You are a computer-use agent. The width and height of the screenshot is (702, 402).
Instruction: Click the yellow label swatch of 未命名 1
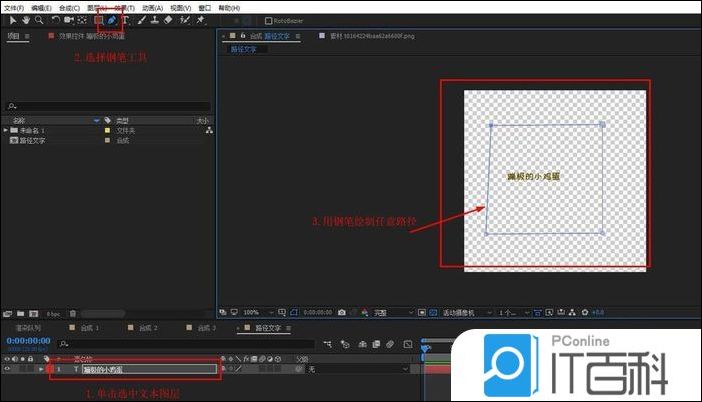coord(107,130)
